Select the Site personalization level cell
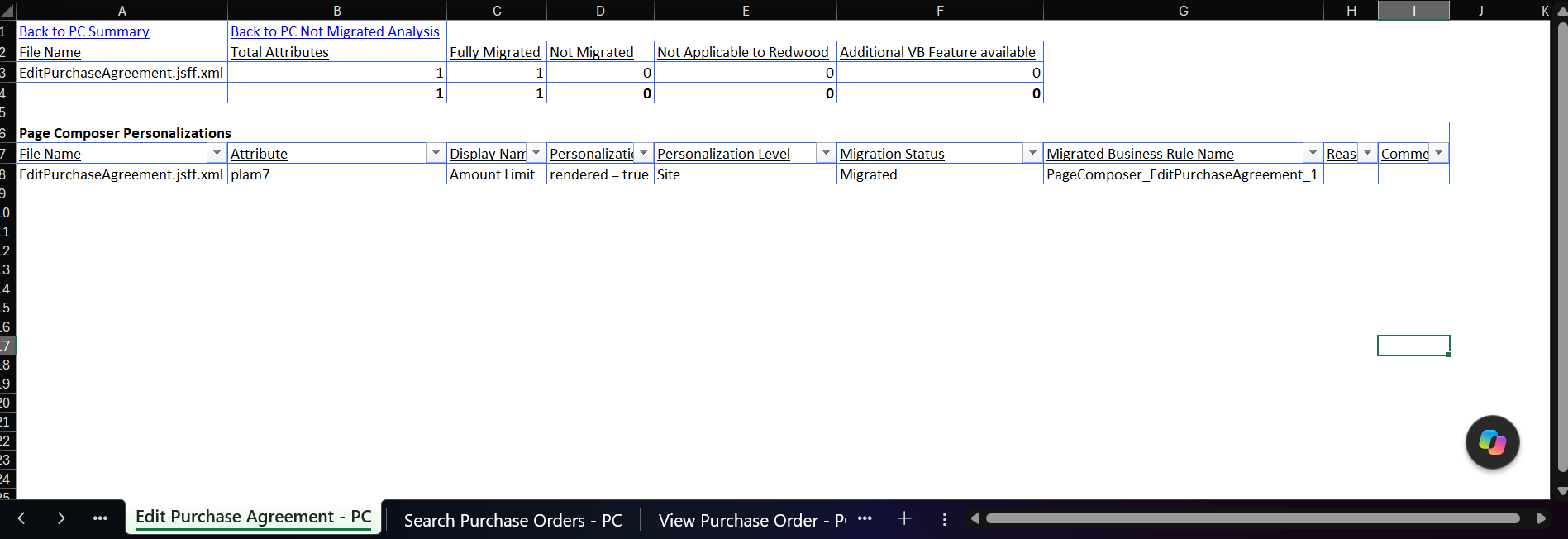Screen dimensions: 1568x539 [x=746, y=174]
